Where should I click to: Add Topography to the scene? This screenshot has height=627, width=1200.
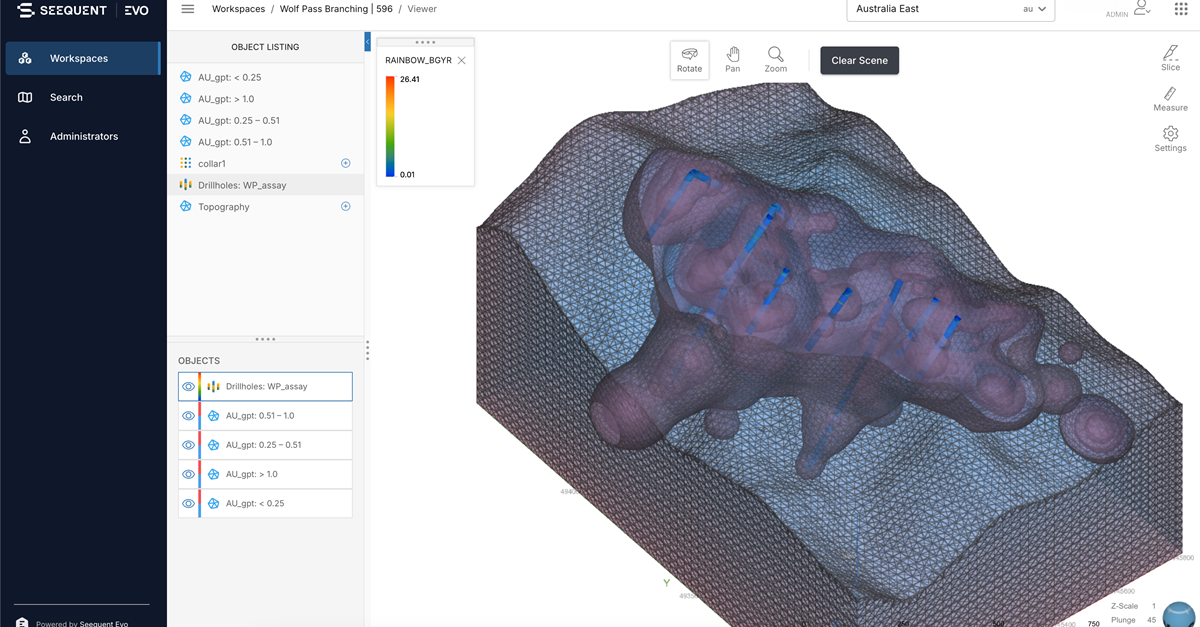coord(346,207)
